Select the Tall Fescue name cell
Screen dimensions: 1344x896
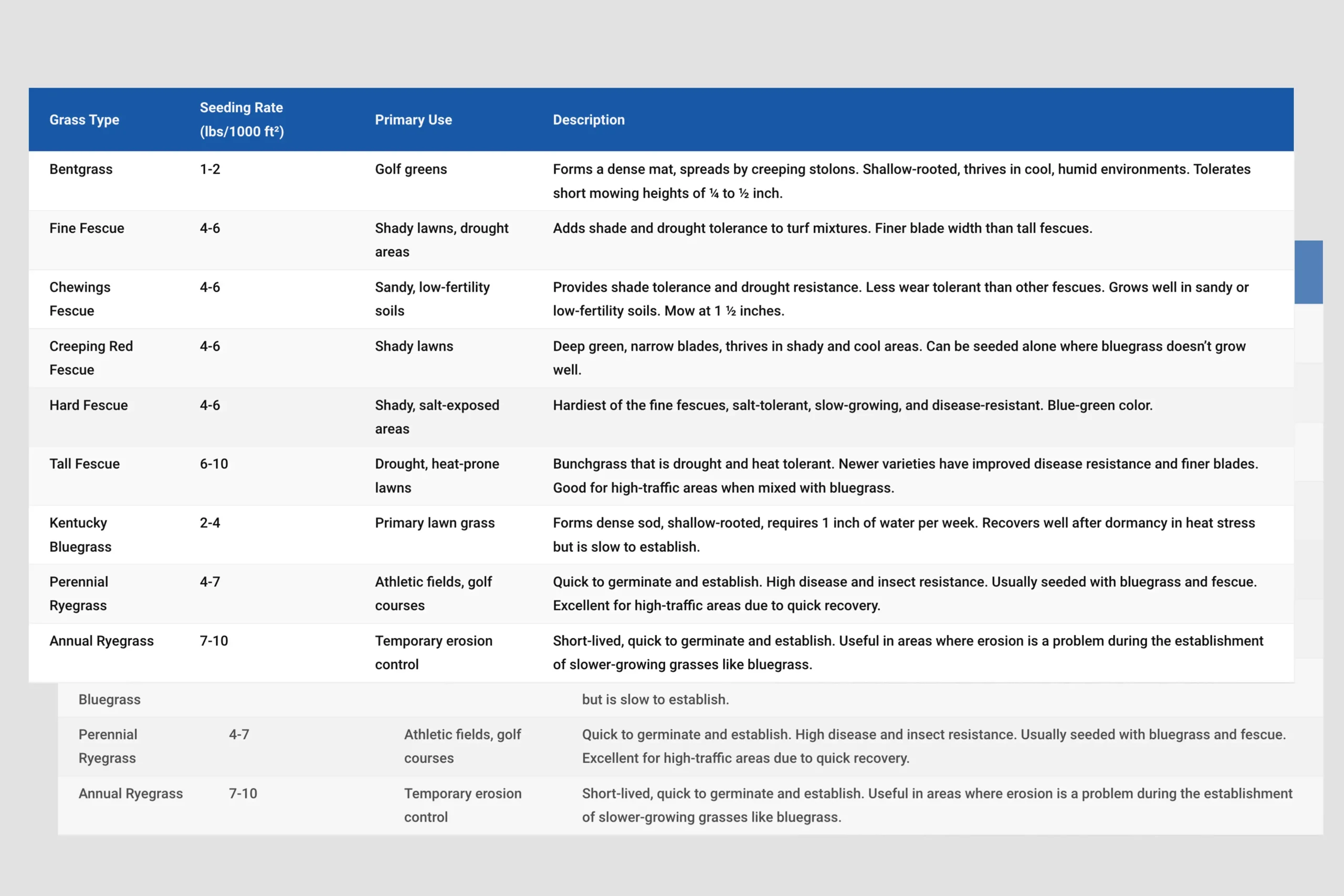click(85, 464)
